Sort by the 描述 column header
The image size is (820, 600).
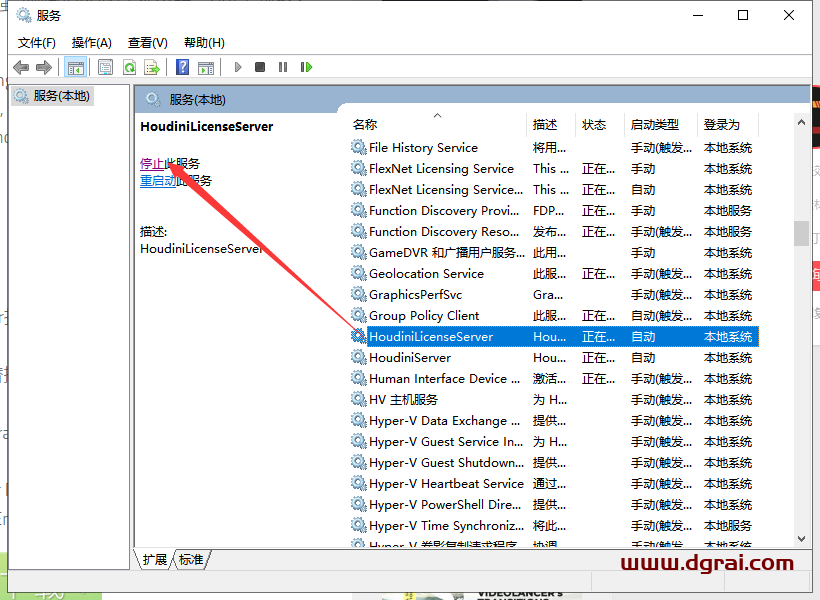pos(551,124)
